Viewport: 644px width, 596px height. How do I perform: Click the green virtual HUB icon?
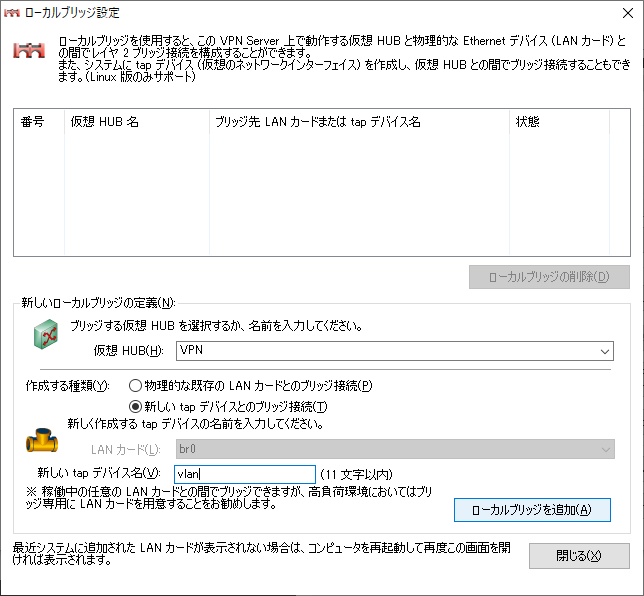click(x=46, y=334)
